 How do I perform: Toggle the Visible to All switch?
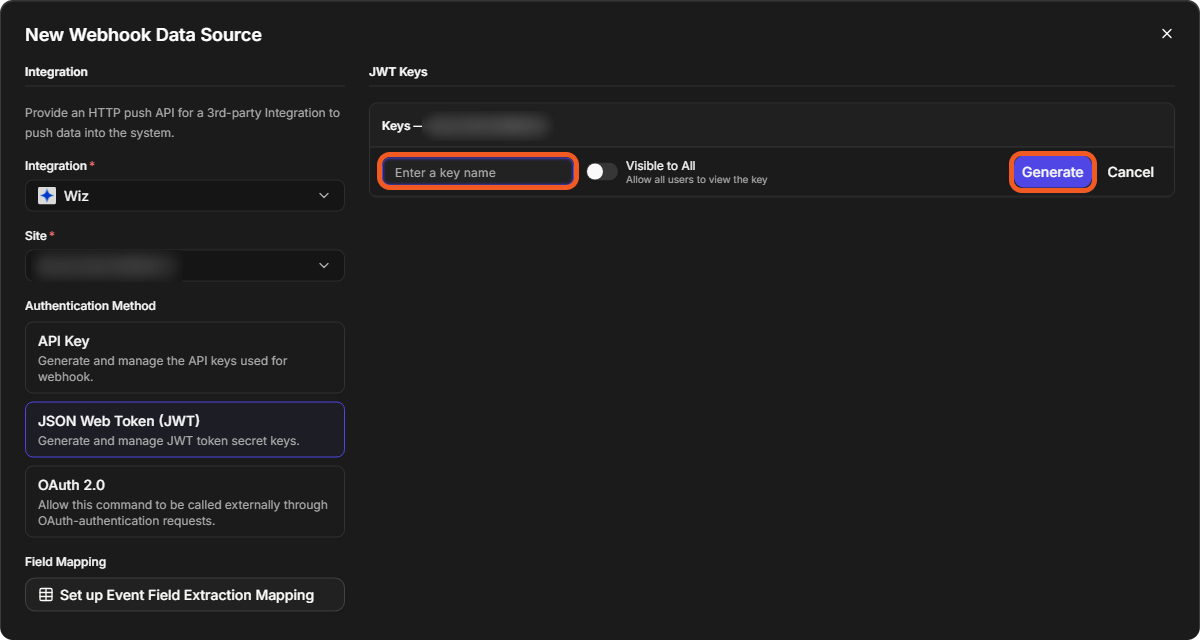[x=601, y=172]
